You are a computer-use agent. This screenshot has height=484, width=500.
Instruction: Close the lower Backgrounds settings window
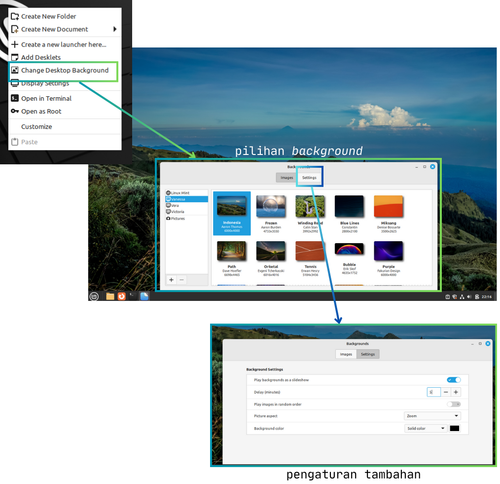488,343
